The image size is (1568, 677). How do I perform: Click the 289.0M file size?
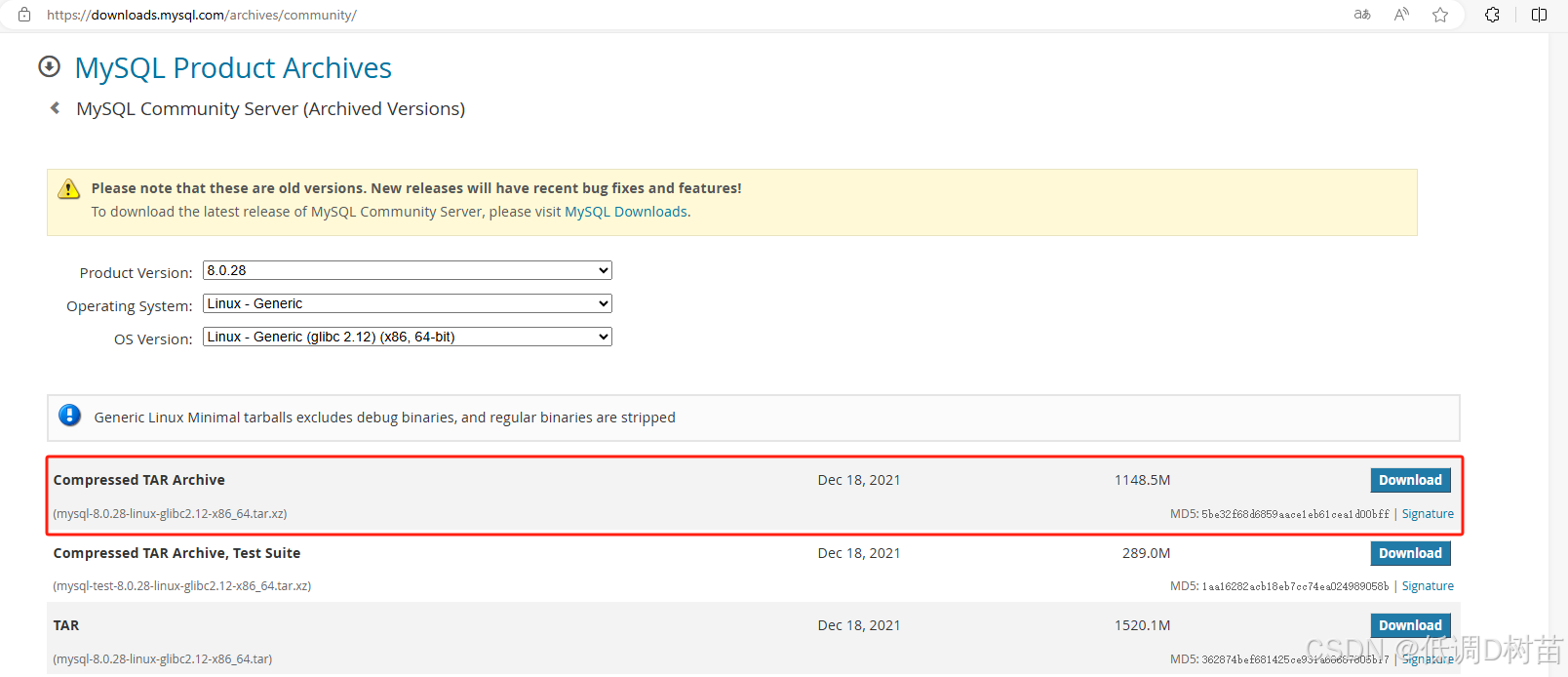pyautogui.click(x=1146, y=553)
